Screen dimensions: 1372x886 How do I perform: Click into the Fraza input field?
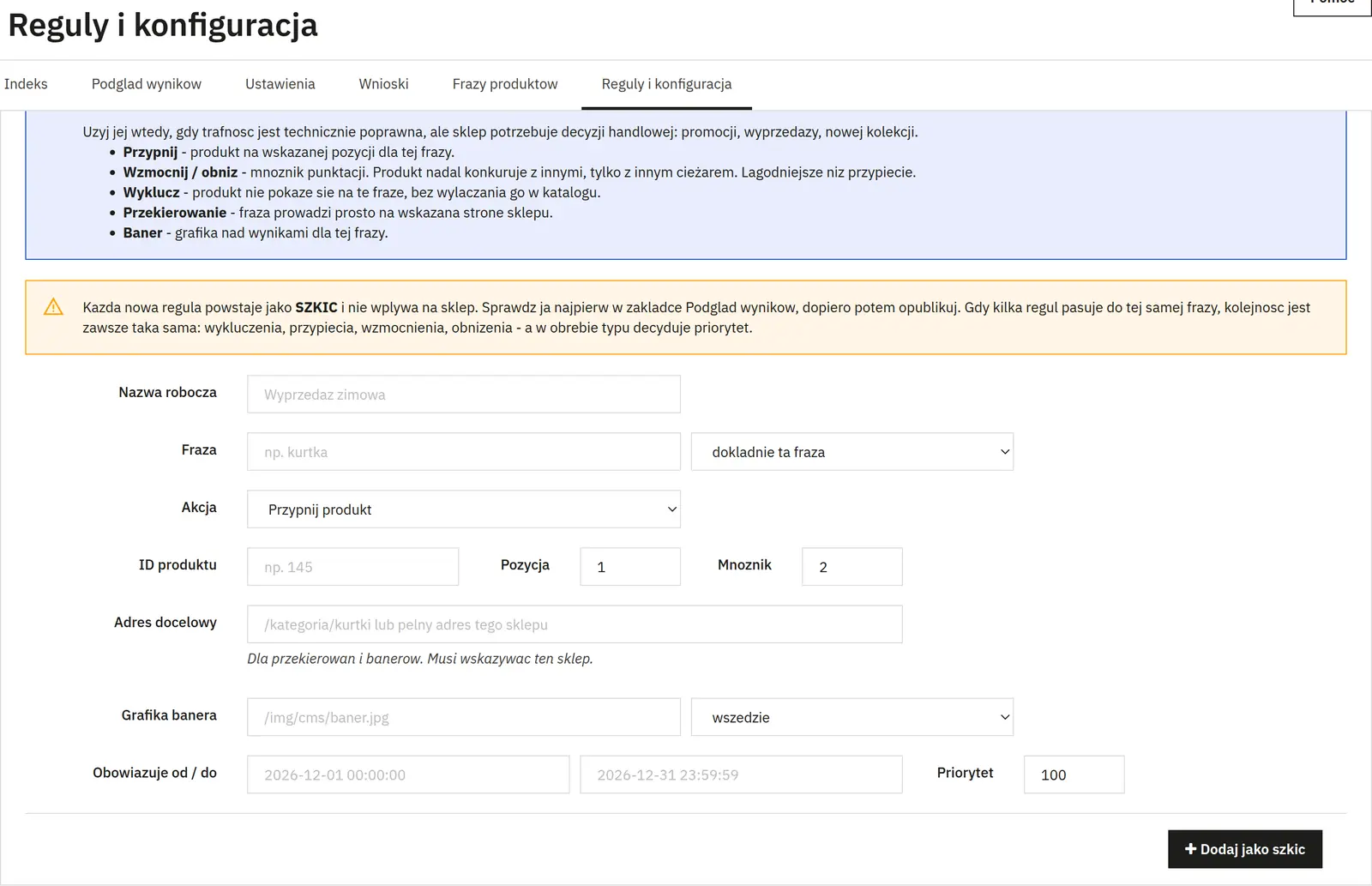[x=464, y=452]
